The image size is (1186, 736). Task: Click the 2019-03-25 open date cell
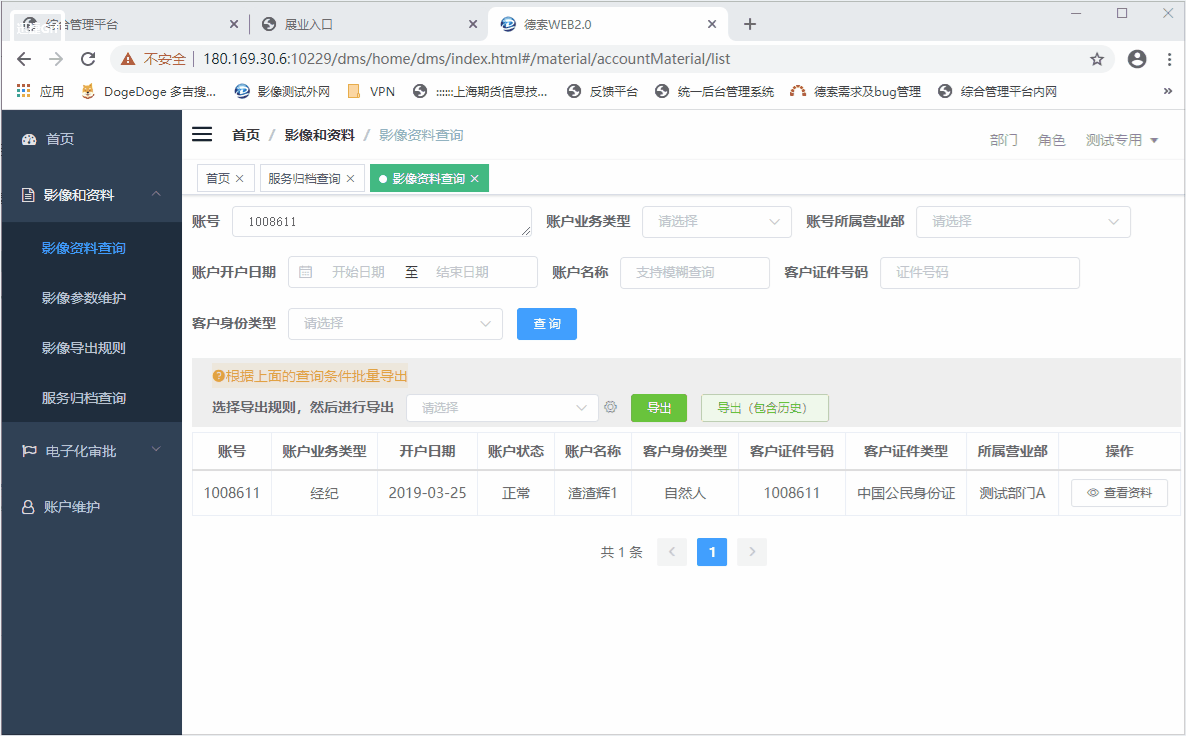[x=427, y=492]
